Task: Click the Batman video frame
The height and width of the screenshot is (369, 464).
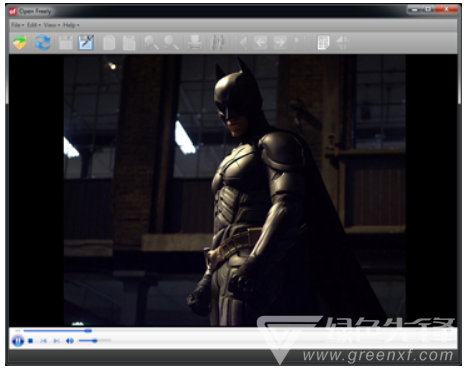Action: click(235, 190)
